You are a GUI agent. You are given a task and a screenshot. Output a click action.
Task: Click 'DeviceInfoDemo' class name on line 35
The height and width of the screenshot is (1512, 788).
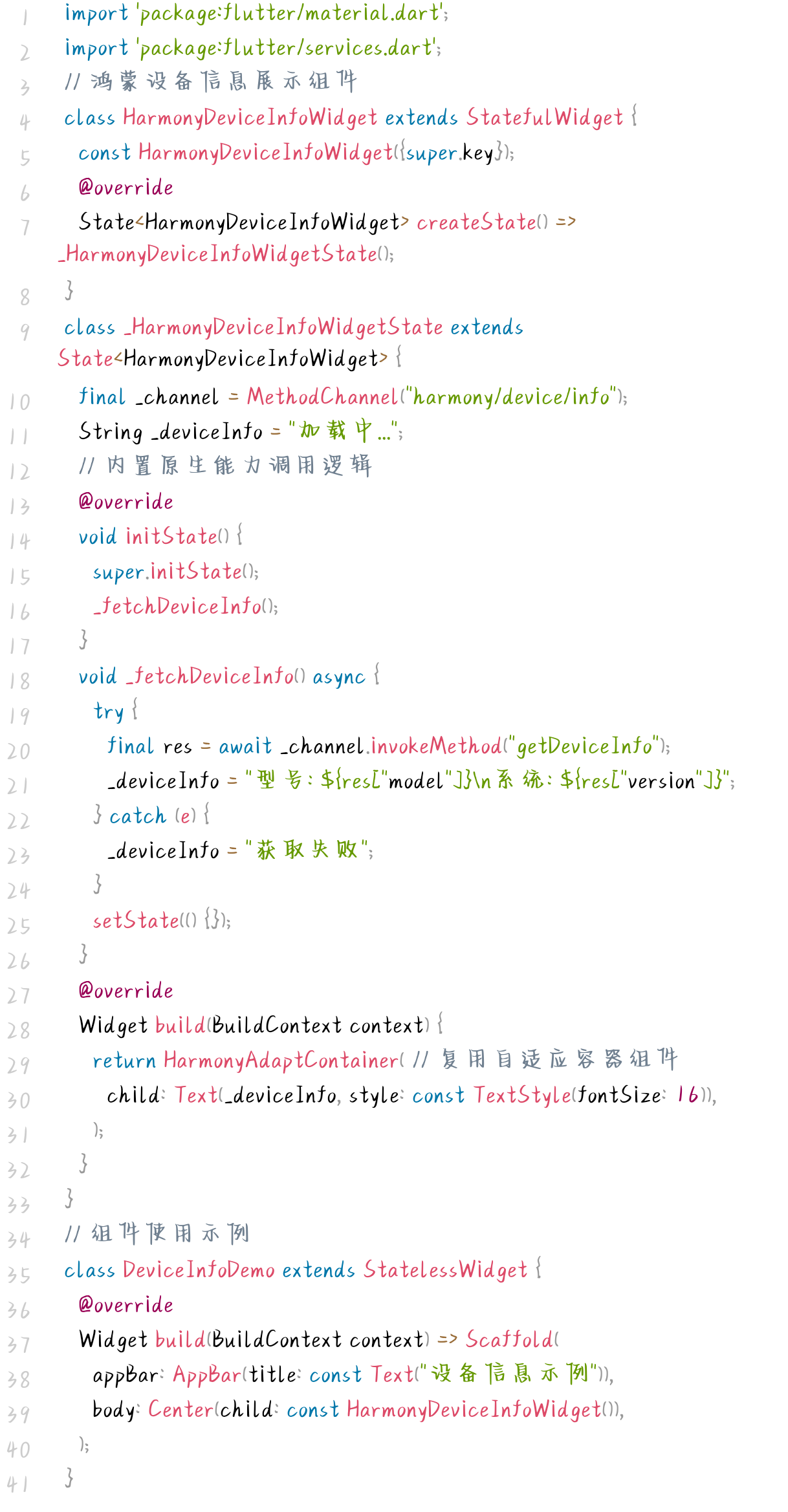(x=199, y=1271)
